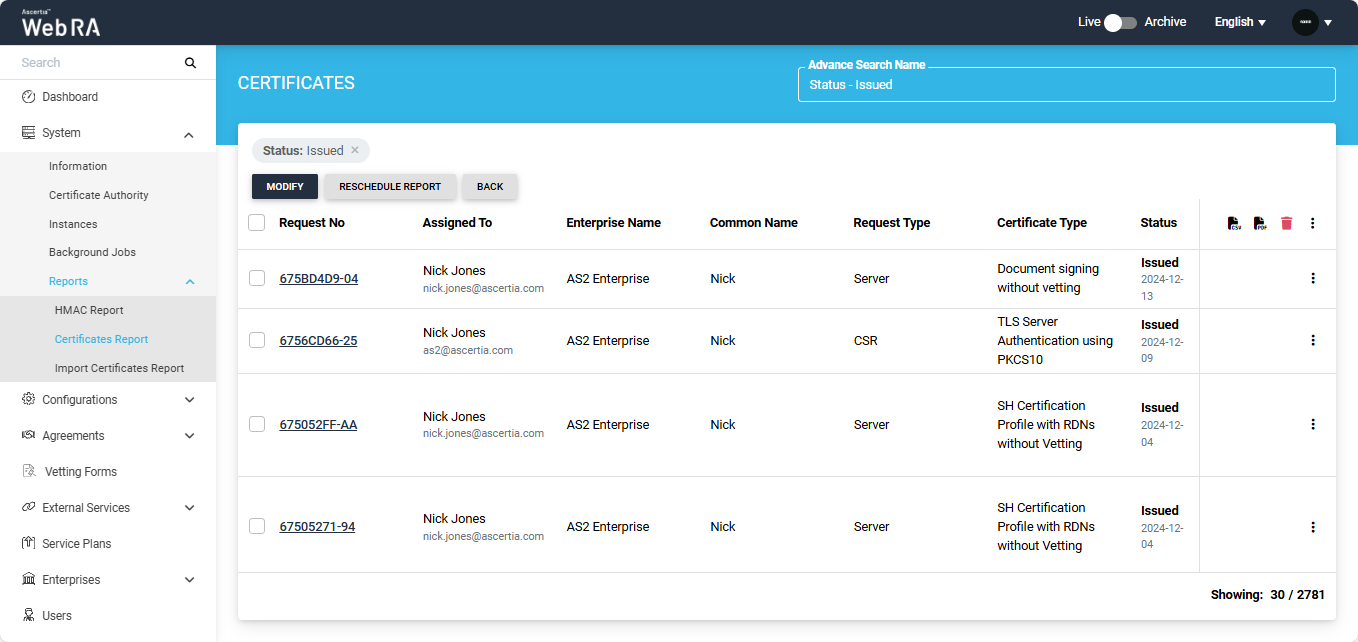This screenshot has width=1358, height=642.
Task: Open the table header three-dot menu
Action: click(x=1313, y=223)
